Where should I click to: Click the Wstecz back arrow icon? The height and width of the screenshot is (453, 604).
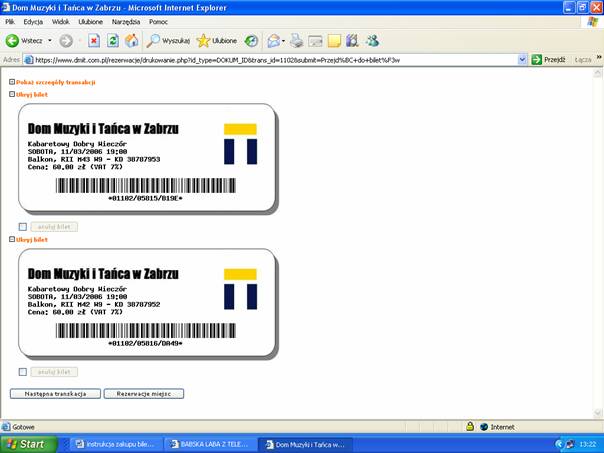13,41
